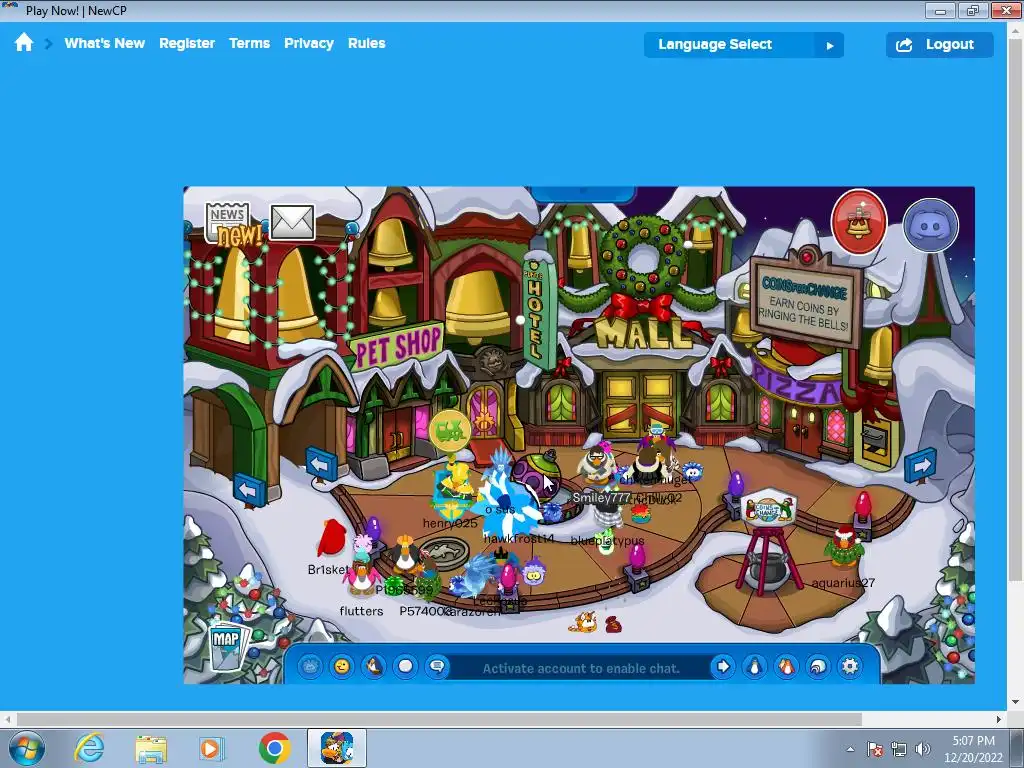Viewport: 1024px width, 768px height.
Task: Open the buddy list icon
Action: coord(786,666)
